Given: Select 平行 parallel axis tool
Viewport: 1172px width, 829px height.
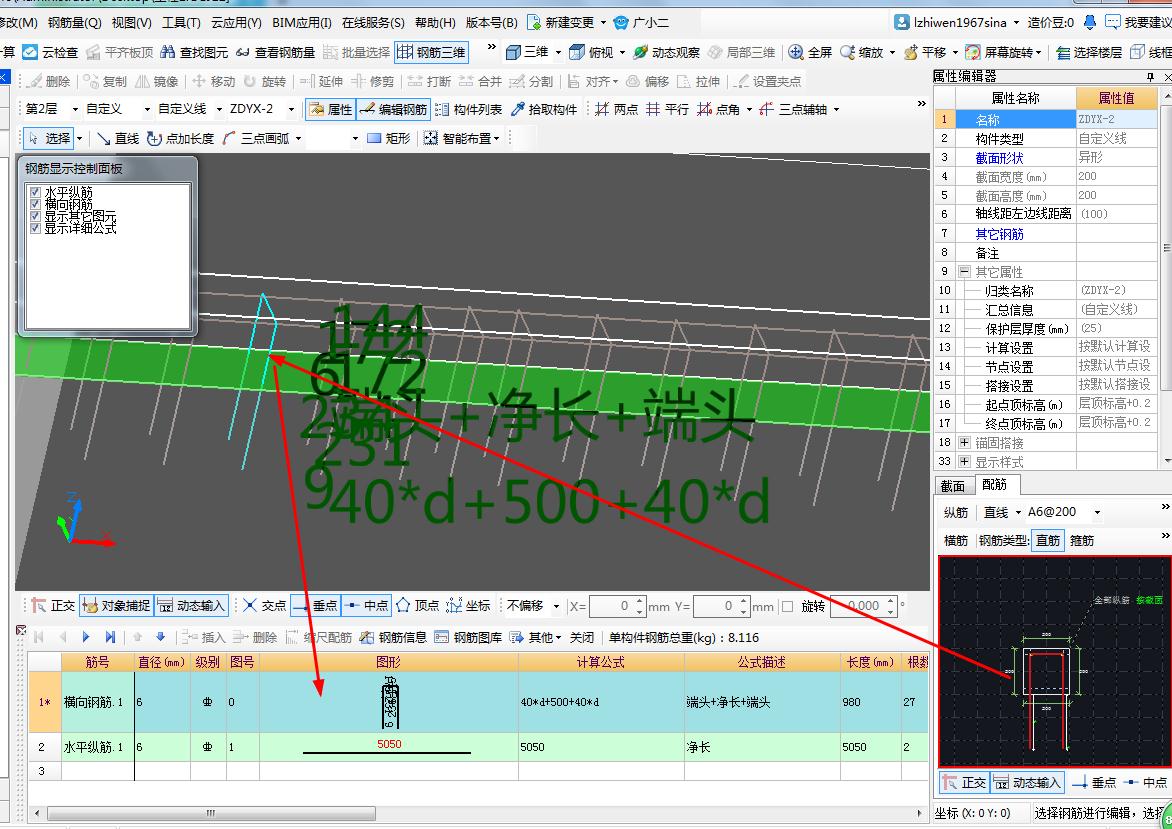Looking at the screenshot, I should pyautogui.click(x=667, y=109).
